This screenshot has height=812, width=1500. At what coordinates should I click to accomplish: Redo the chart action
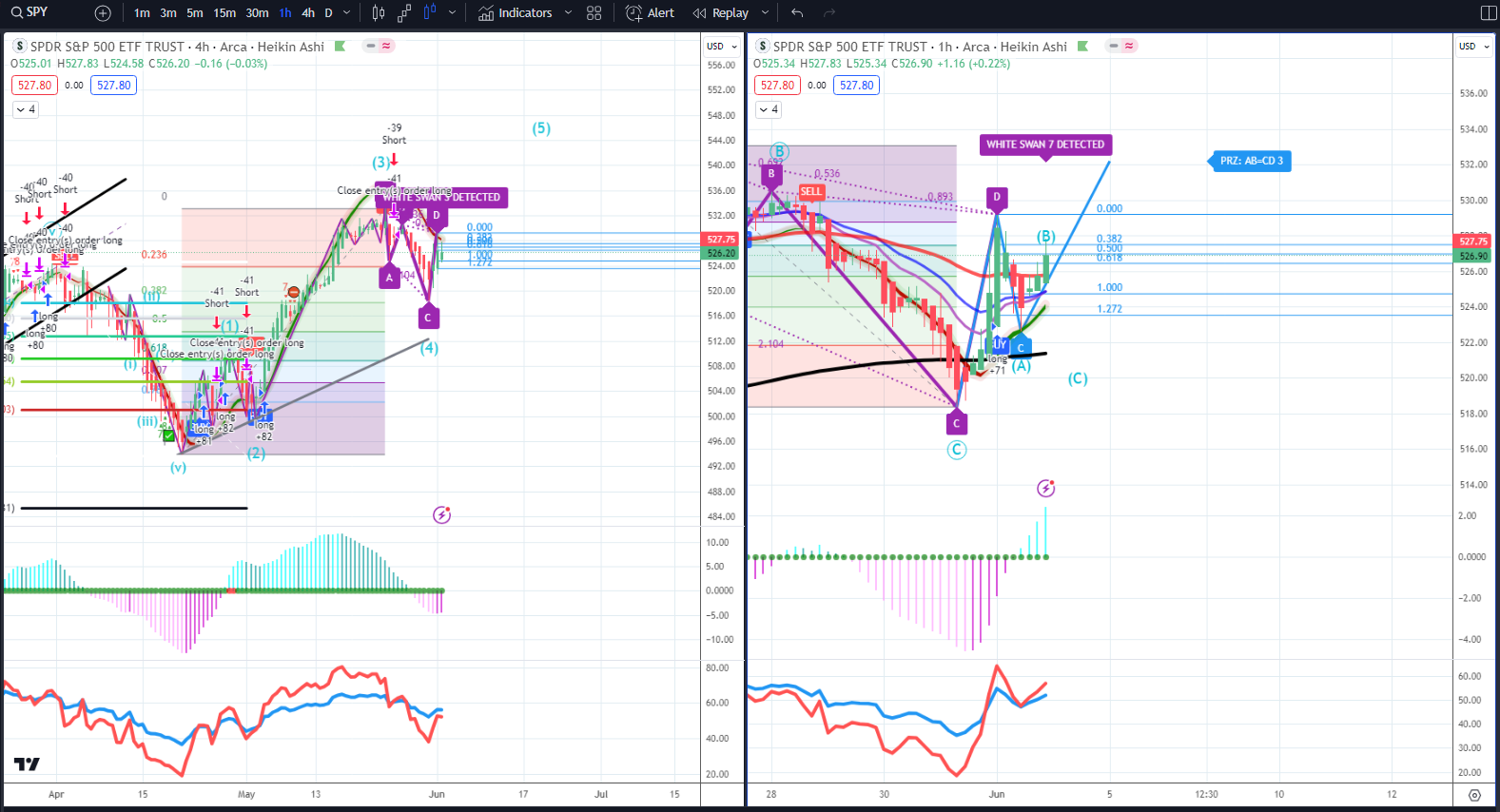829,13
